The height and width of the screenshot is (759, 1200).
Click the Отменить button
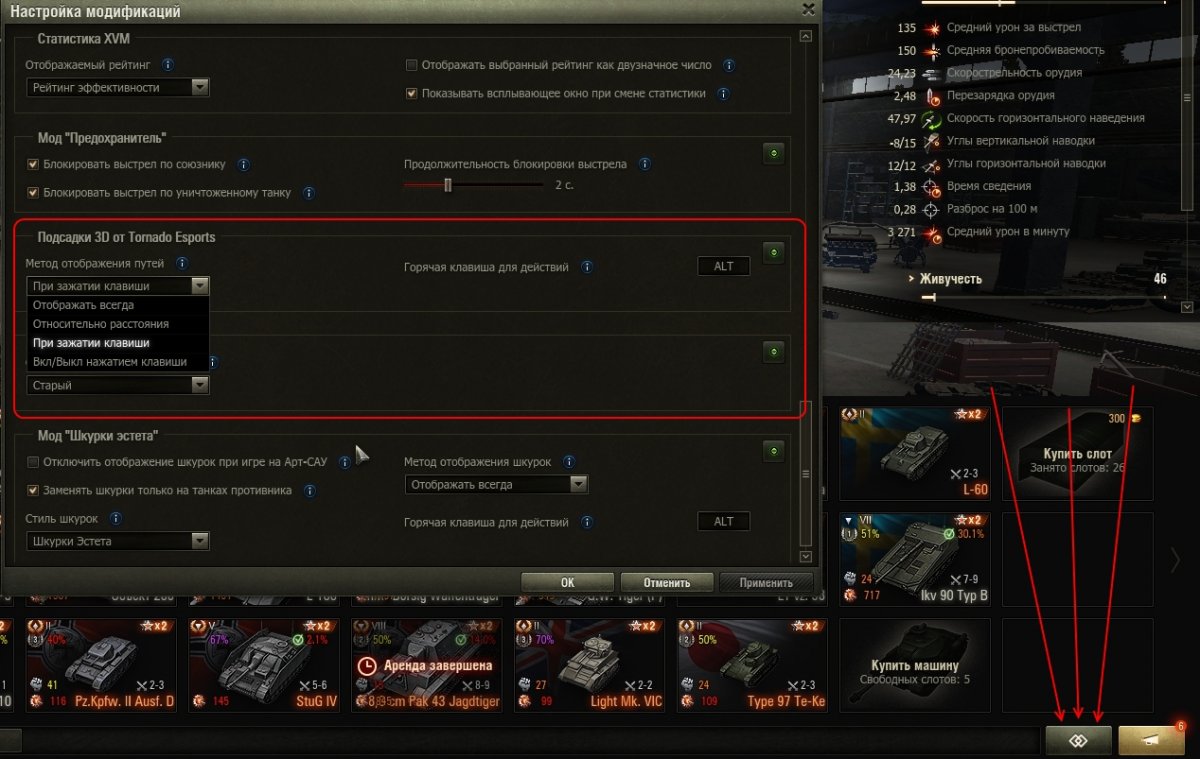(x=667, y=582)
